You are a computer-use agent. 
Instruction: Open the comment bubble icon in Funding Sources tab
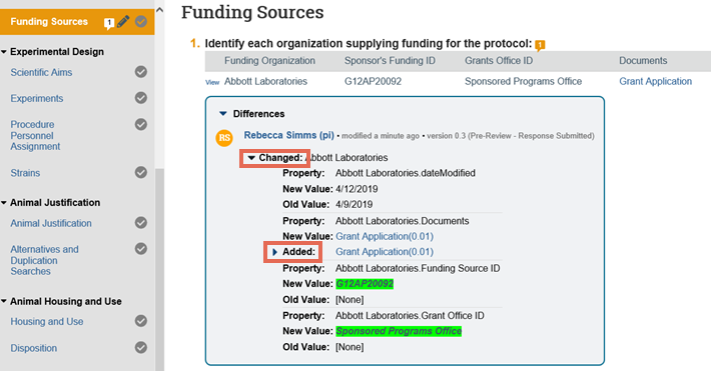point(109,23)
